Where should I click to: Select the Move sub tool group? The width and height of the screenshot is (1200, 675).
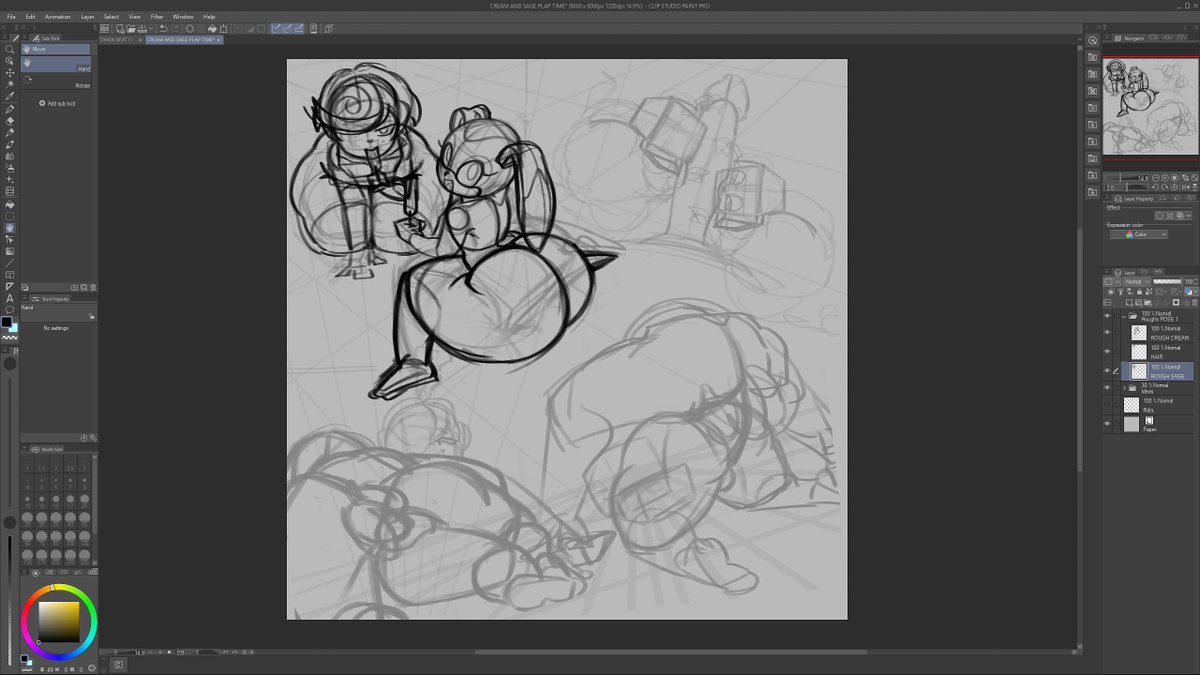click(x=56, y=49)
